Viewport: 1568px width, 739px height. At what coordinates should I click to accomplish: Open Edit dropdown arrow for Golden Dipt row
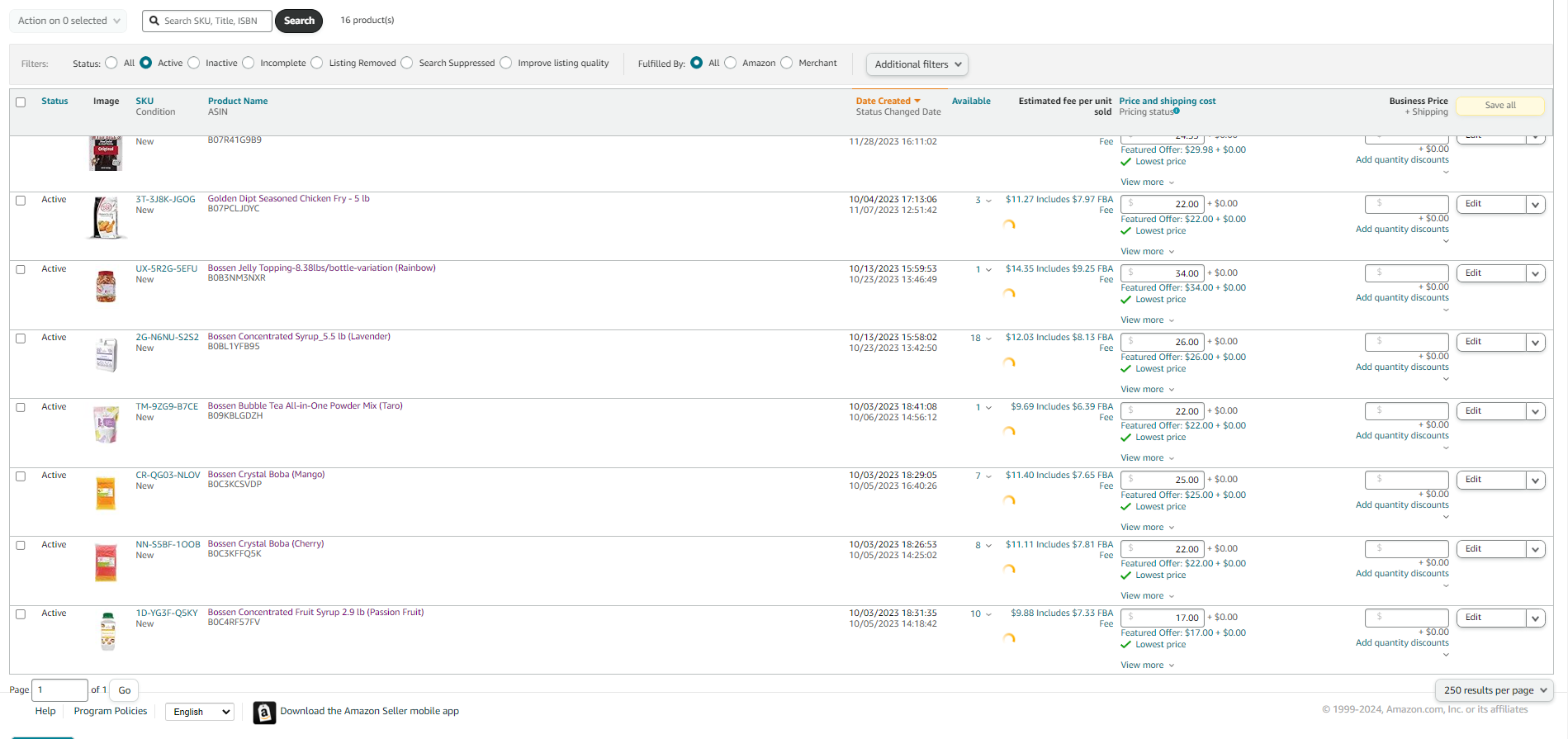[x=1536, y=205]
